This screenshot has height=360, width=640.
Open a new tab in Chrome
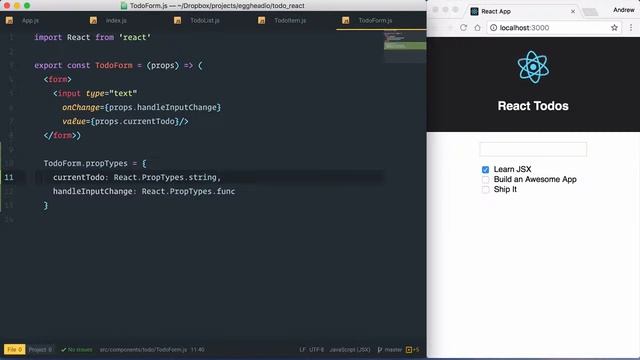(x=590, y=12)
